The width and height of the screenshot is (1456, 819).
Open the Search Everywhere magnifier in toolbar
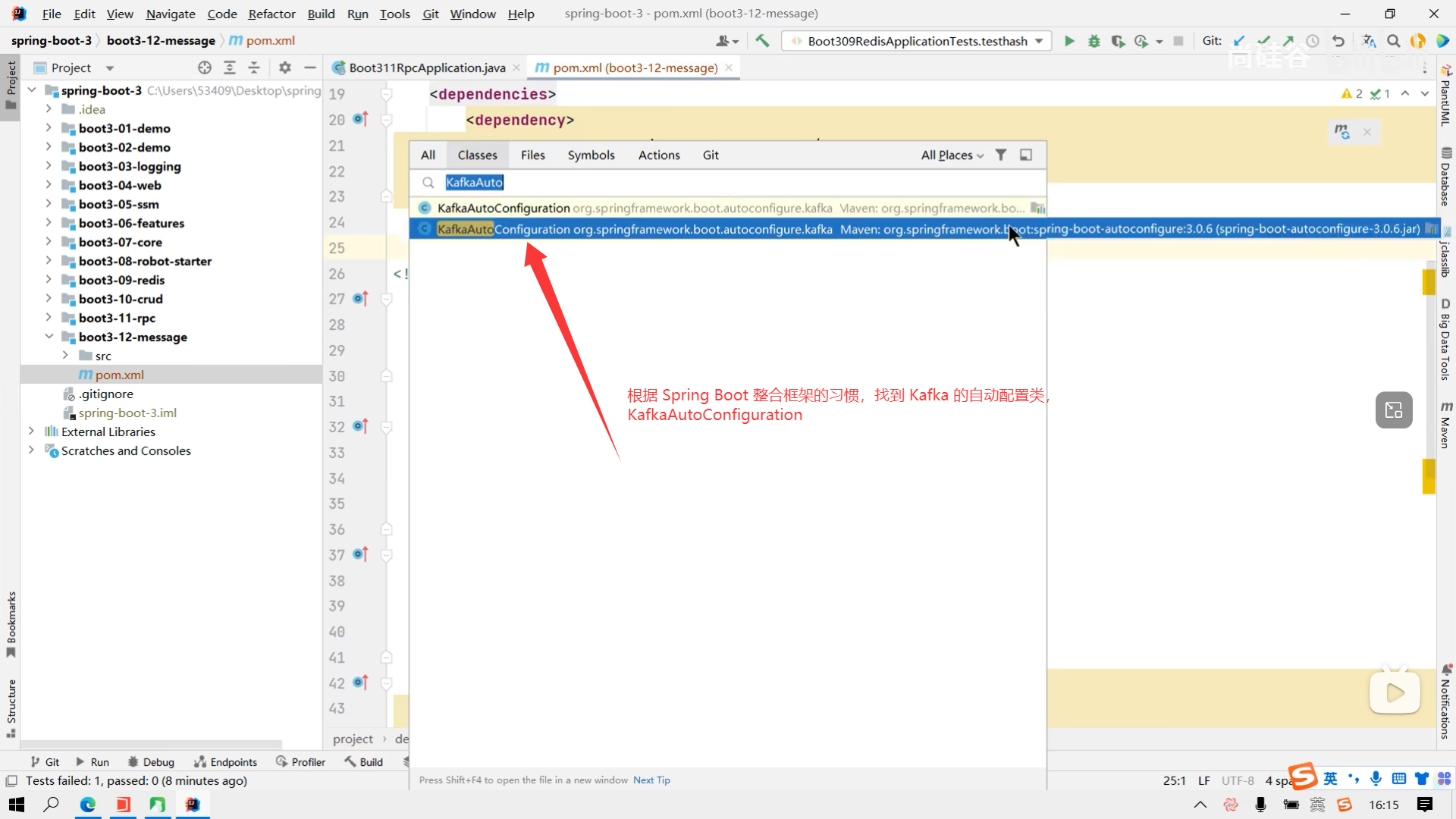tap(1393, 41)
